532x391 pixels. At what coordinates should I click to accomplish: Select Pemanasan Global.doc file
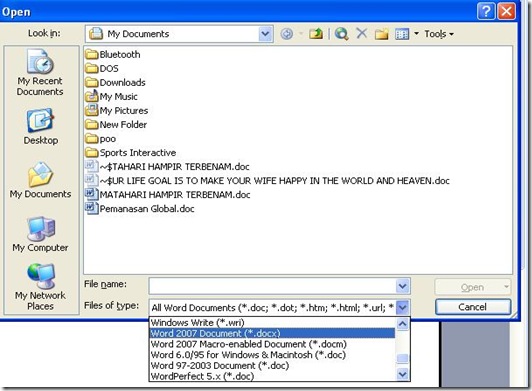(140, 208)
